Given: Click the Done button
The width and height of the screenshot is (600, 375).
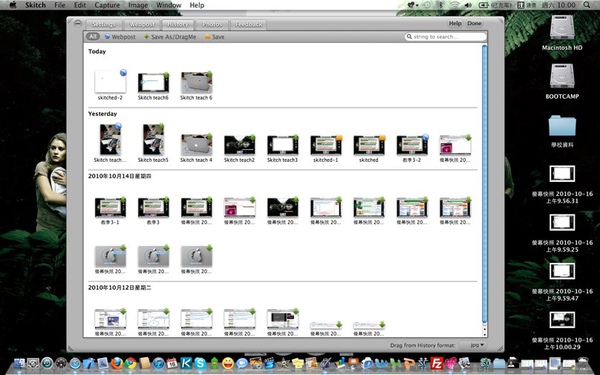Looking at the screenshot, I should (x=474, y=23).
